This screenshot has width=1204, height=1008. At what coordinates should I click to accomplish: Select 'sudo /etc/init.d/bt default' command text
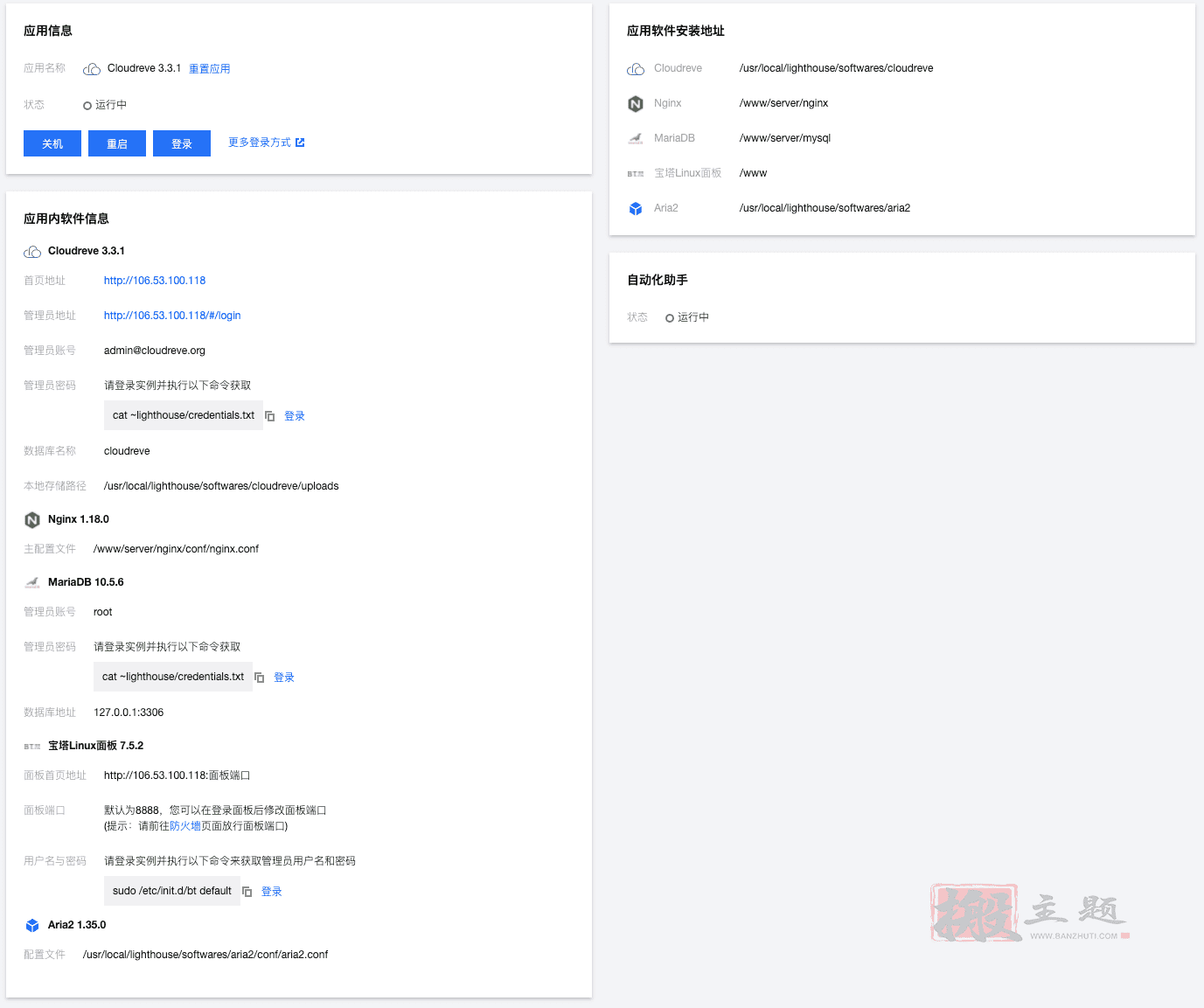pyautogui.click(x=172, y=891)
